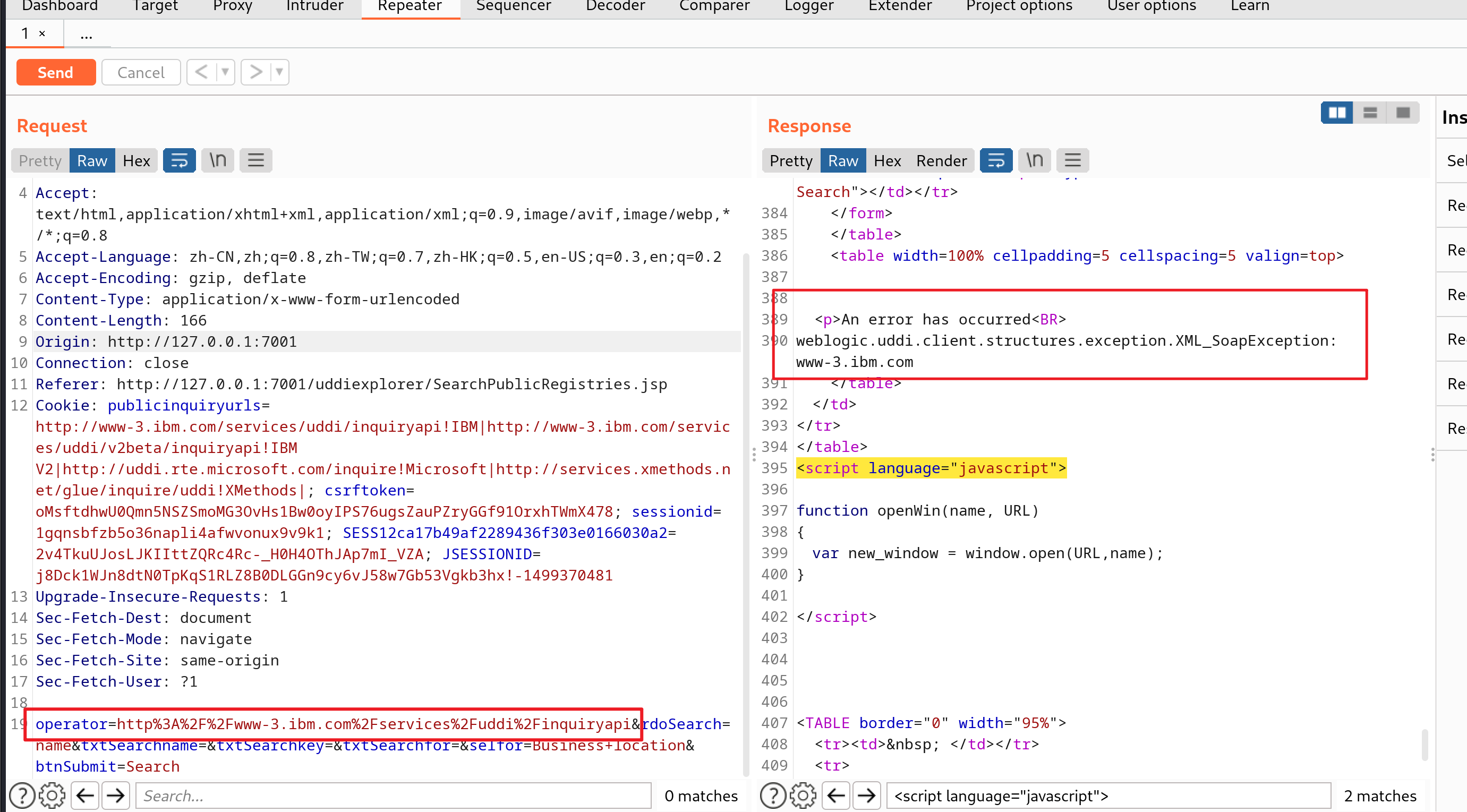1467x812 pixels.
Task: Switch Response view to Pretty
Action: (791, 160)
